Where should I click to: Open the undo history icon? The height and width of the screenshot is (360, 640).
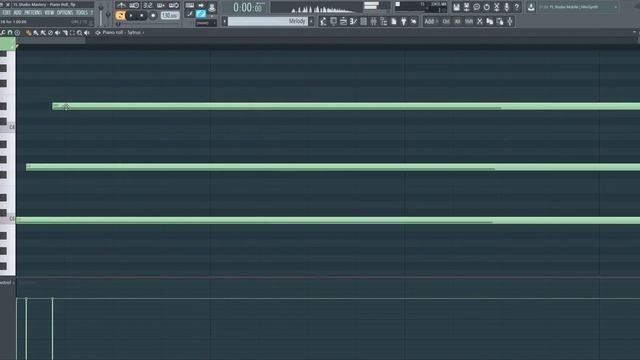pos(487,7)
